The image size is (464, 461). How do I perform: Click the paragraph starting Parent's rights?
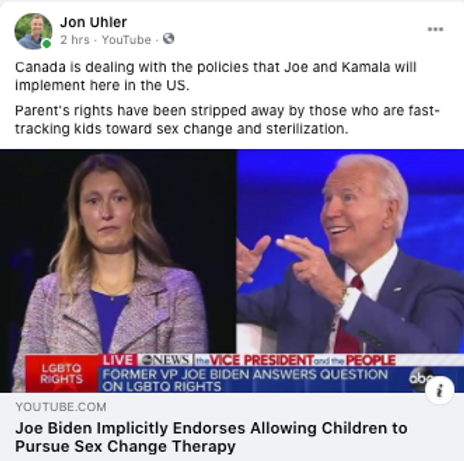coord(228,120)
